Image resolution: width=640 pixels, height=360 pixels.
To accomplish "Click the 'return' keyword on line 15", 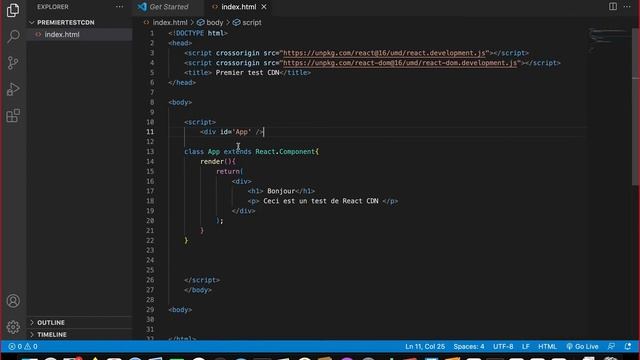I will tap(228, 171).
